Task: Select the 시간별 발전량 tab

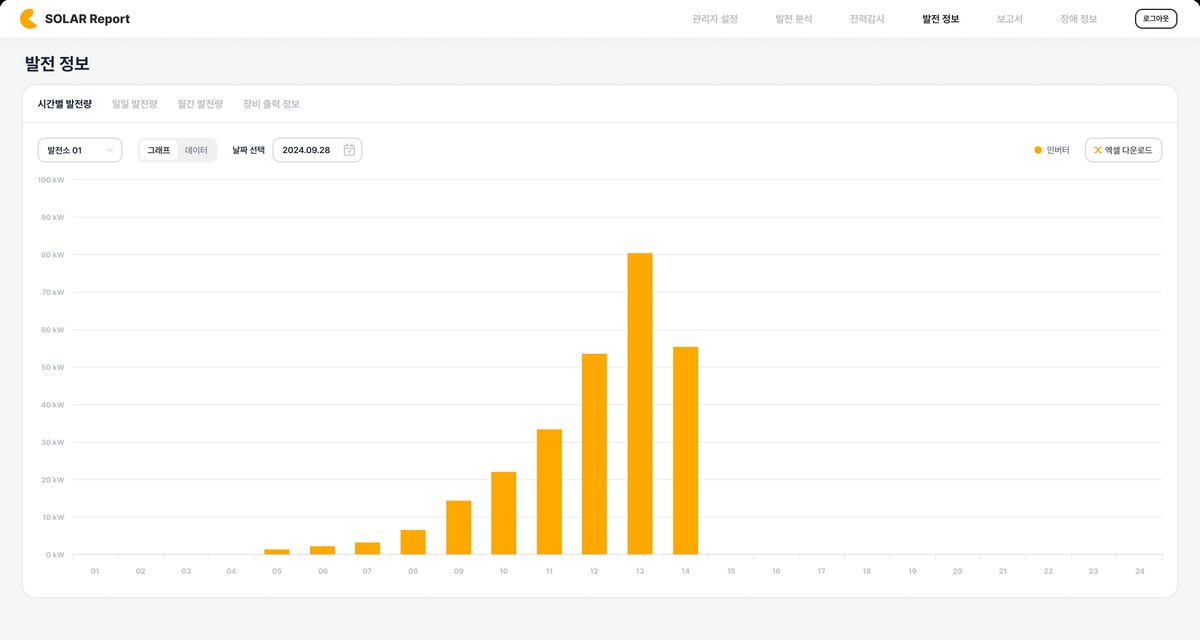Action: point(65,104)
